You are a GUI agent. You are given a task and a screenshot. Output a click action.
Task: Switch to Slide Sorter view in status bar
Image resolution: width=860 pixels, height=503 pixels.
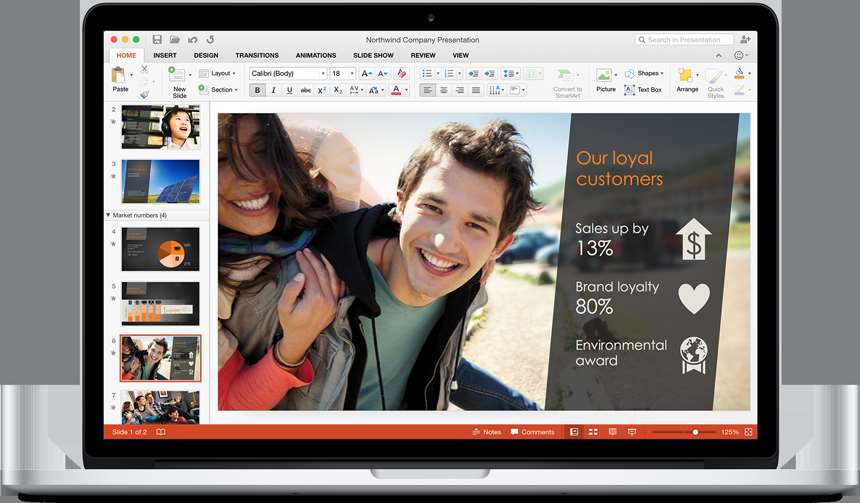pyautogui.click(x=593, y=432)
